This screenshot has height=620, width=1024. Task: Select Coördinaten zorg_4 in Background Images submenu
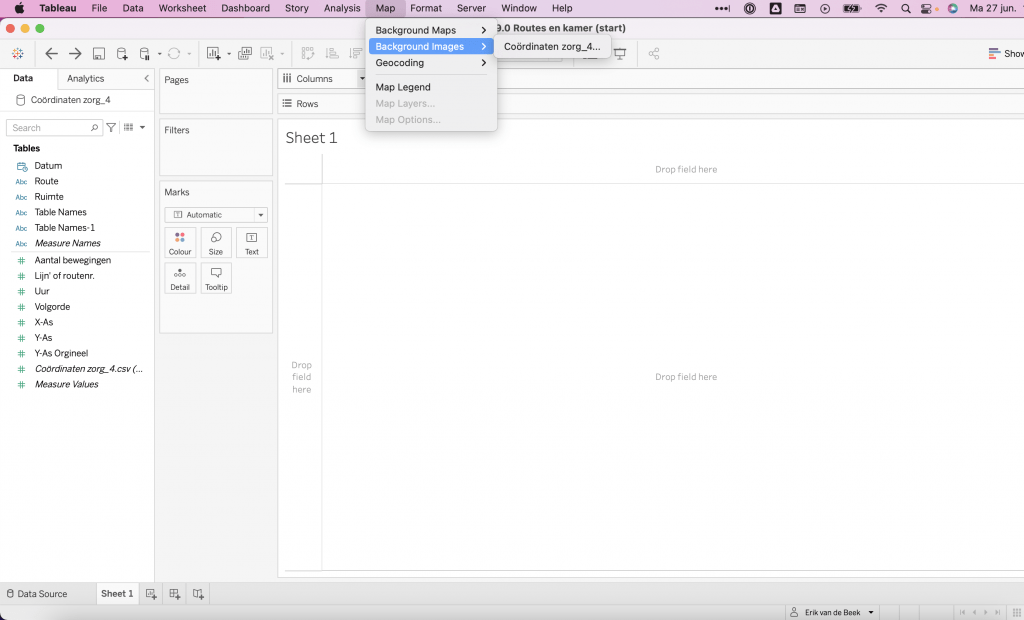tap(552, 47)
